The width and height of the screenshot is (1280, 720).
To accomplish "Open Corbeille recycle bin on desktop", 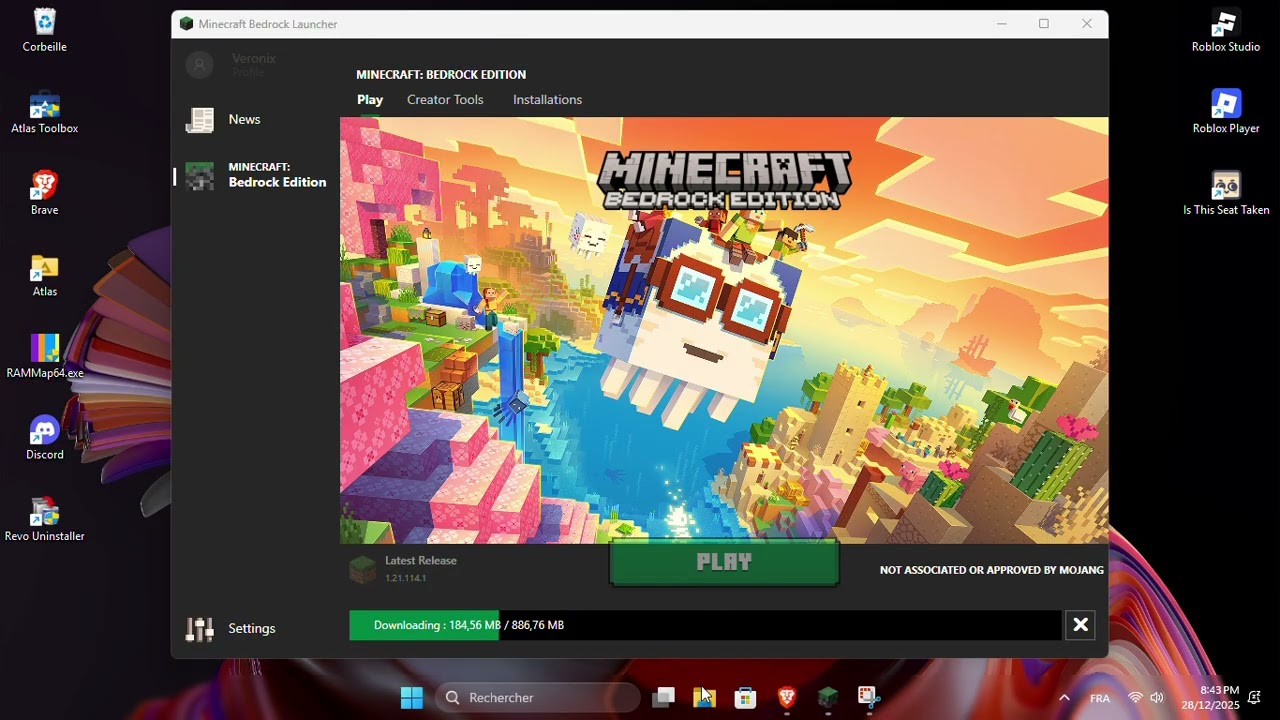I will pos(45,30).
